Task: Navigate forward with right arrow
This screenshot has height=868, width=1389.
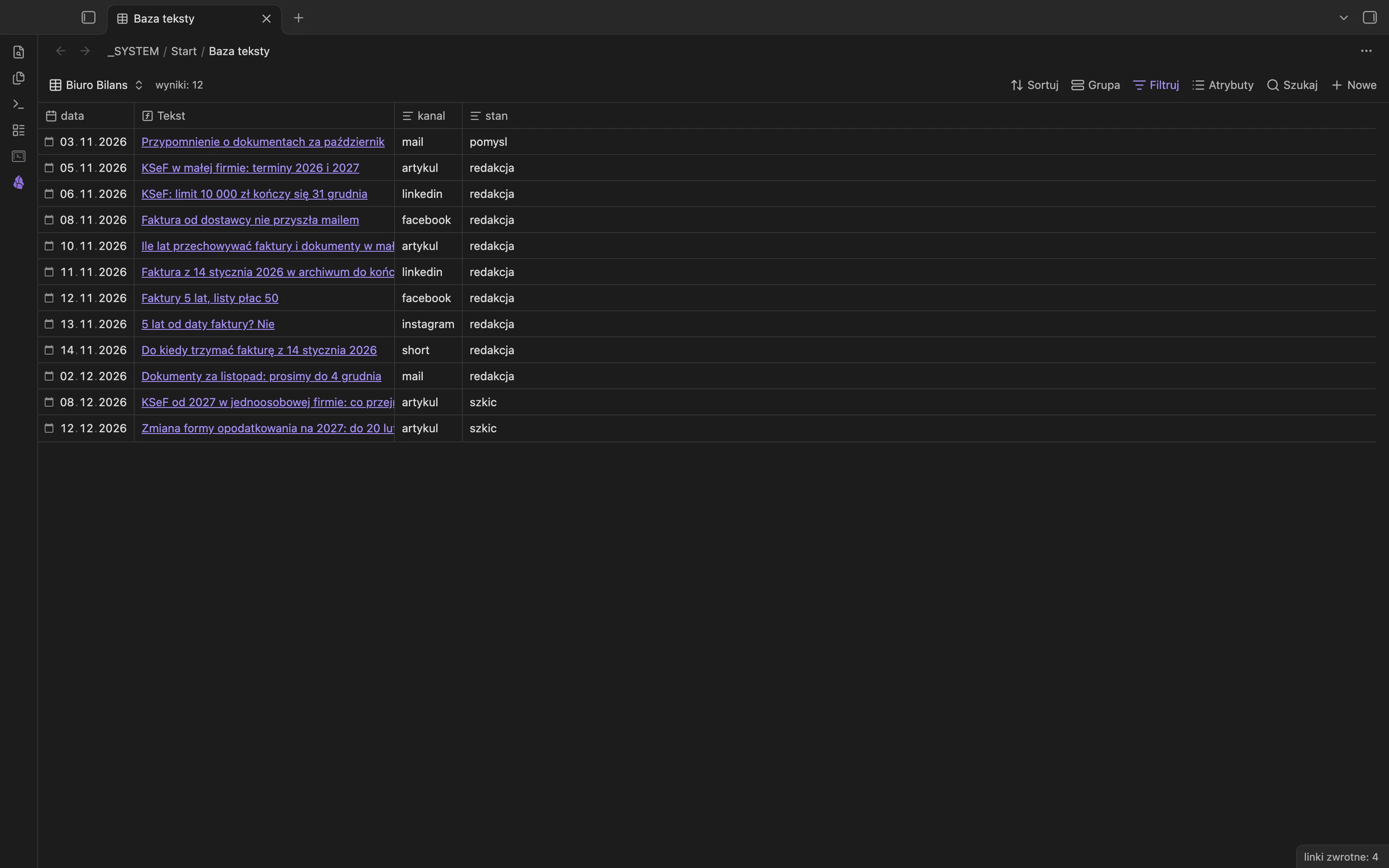Action: pos(85,51)
